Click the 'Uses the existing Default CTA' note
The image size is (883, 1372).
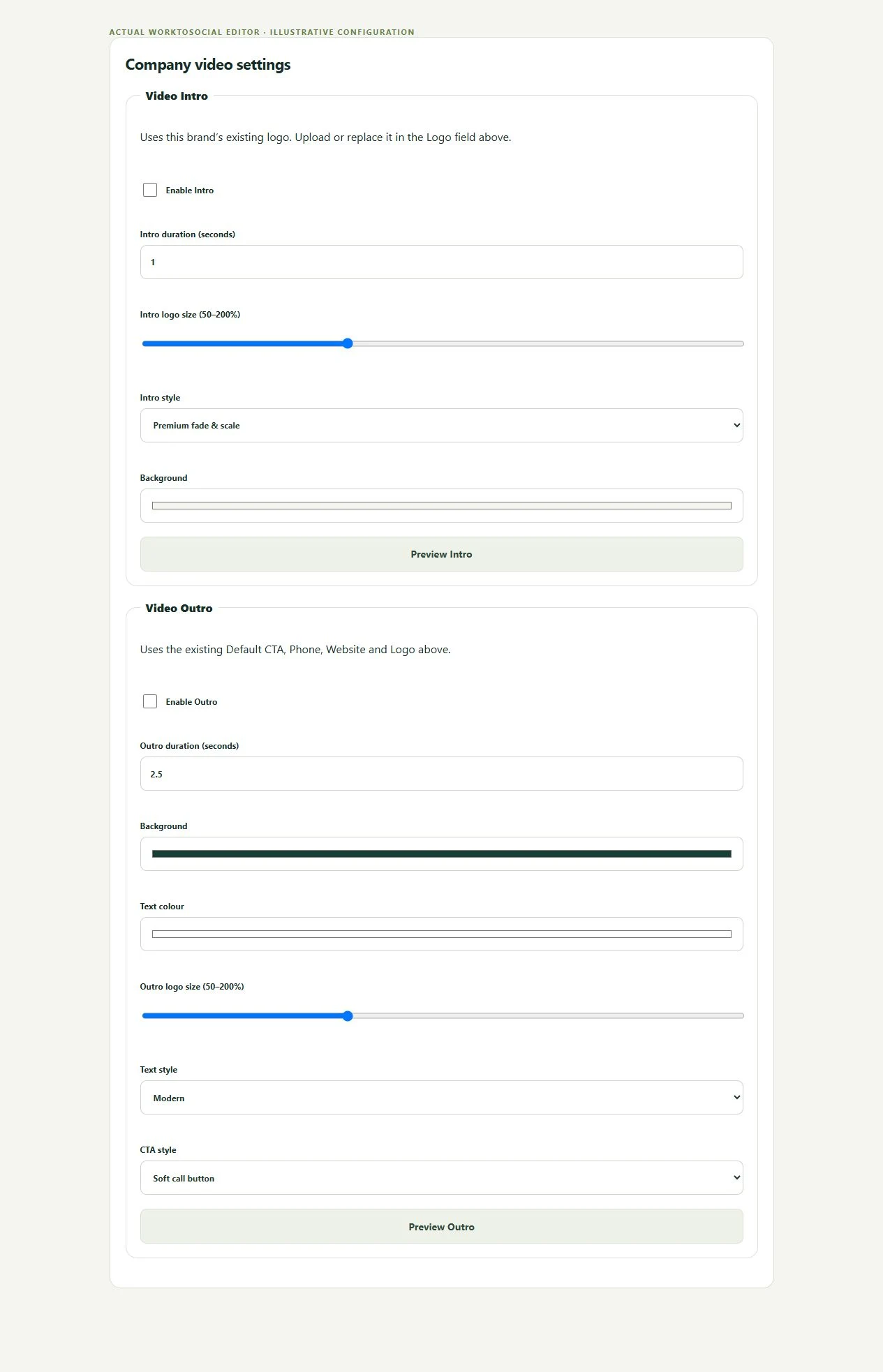coord(295,650)
